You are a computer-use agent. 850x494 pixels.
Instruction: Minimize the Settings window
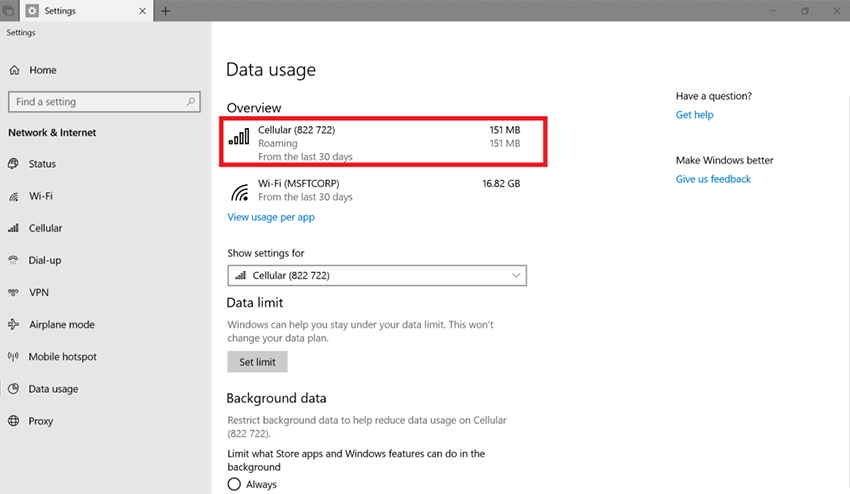[773, 11]
